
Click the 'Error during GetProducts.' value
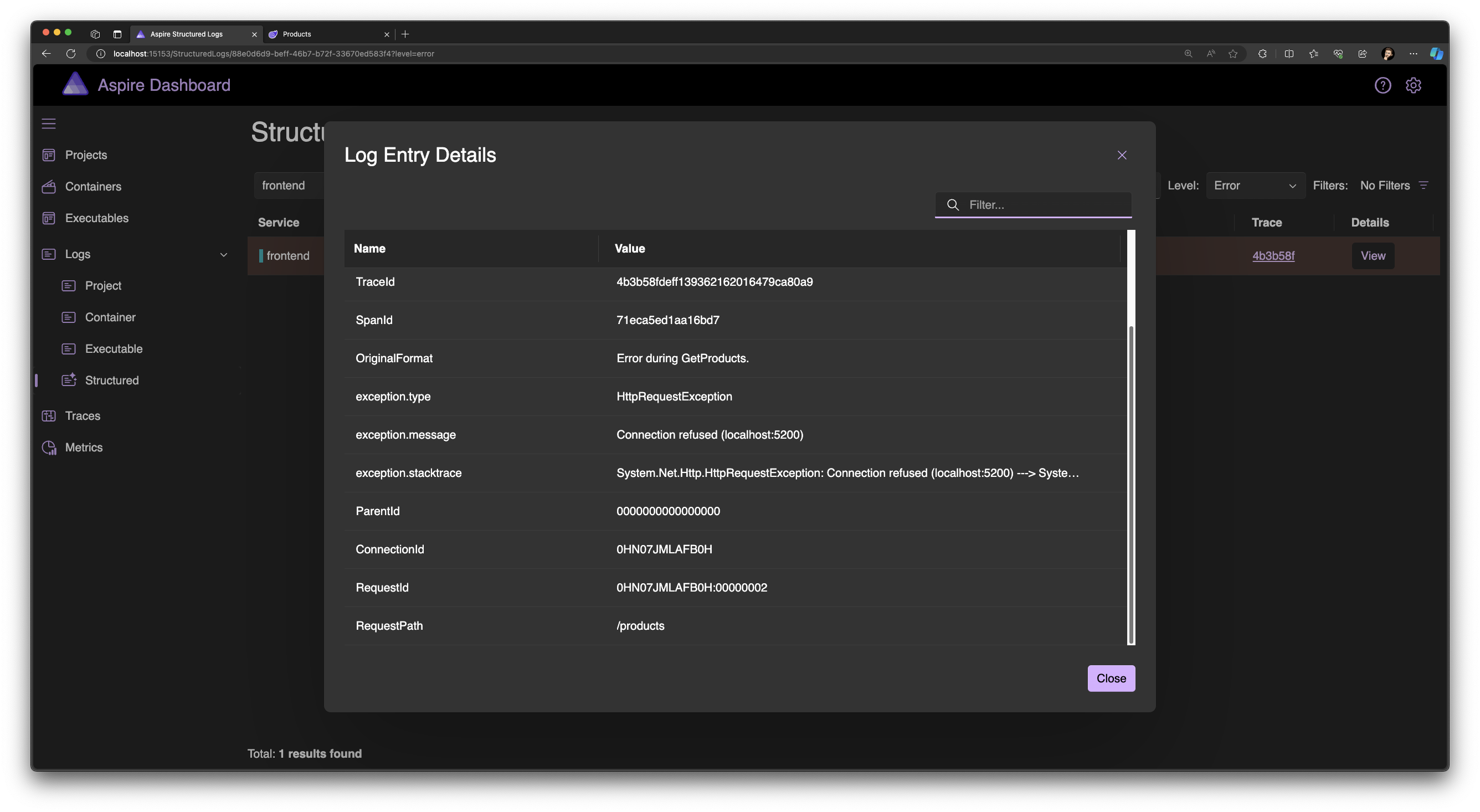(x=682, y=358)
